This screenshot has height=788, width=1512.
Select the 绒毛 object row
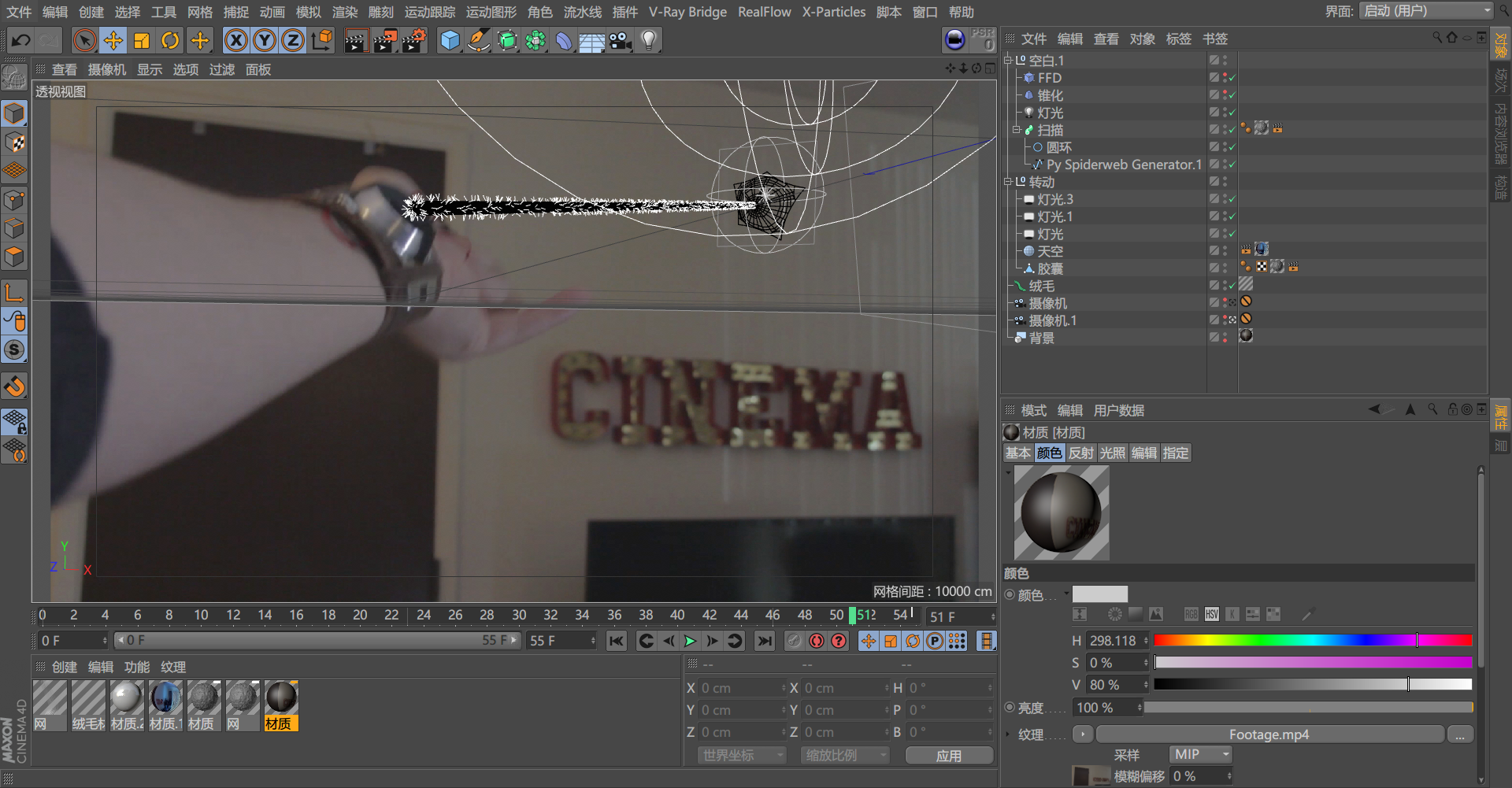click(1041, 286)
